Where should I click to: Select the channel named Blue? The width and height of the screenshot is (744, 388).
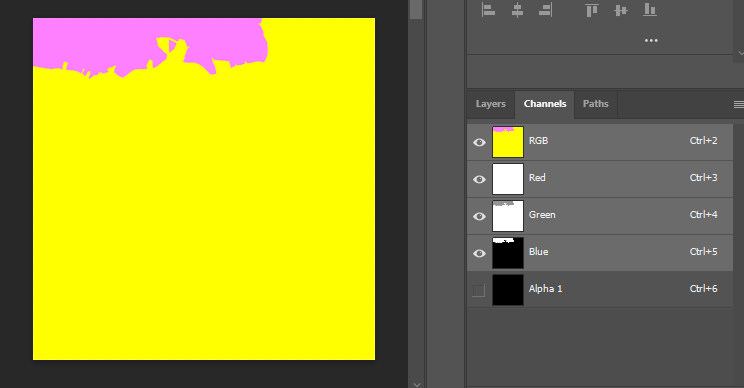(600, 253)
